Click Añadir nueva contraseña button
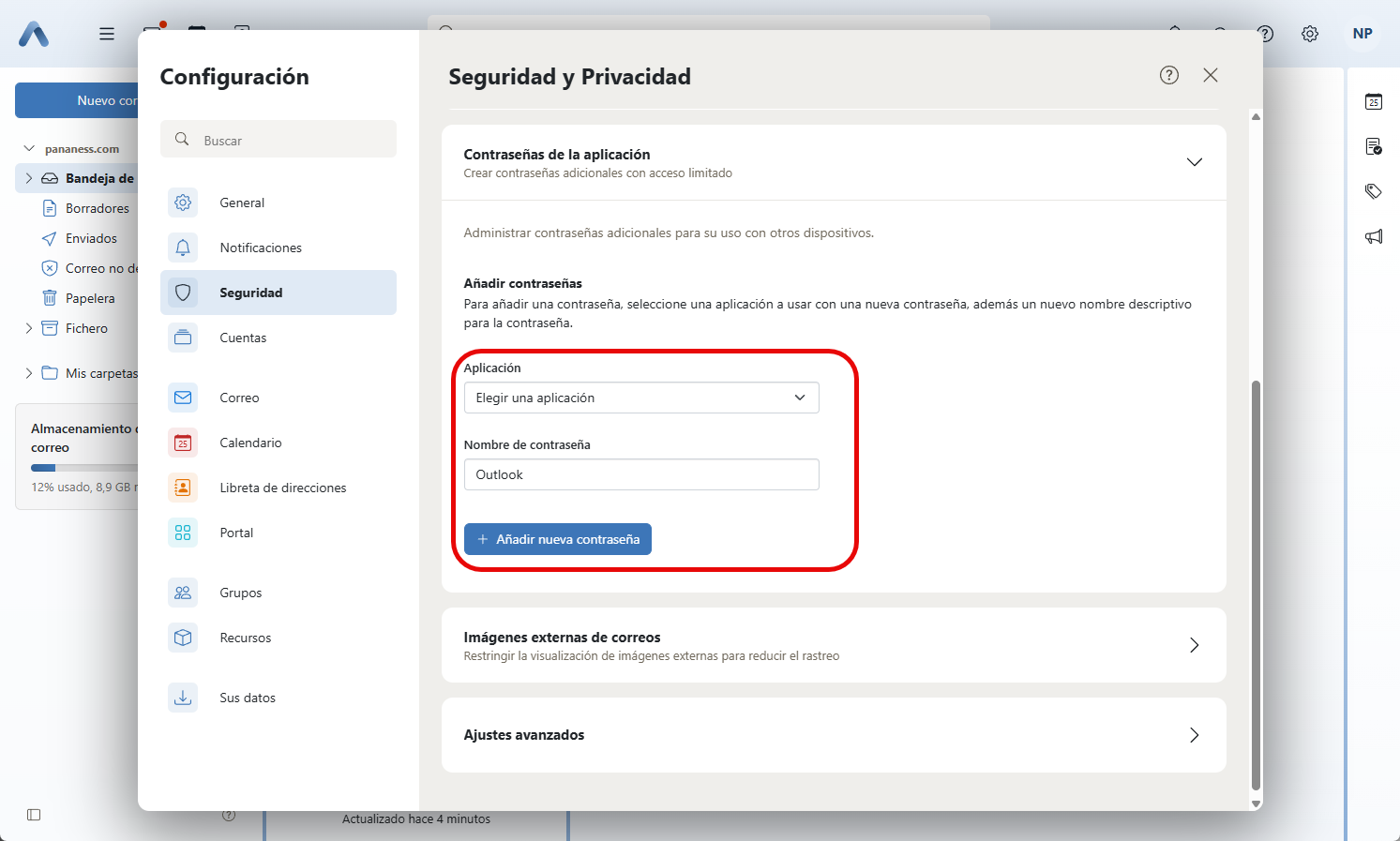The image size is (1400, 841). pos(558,539)
